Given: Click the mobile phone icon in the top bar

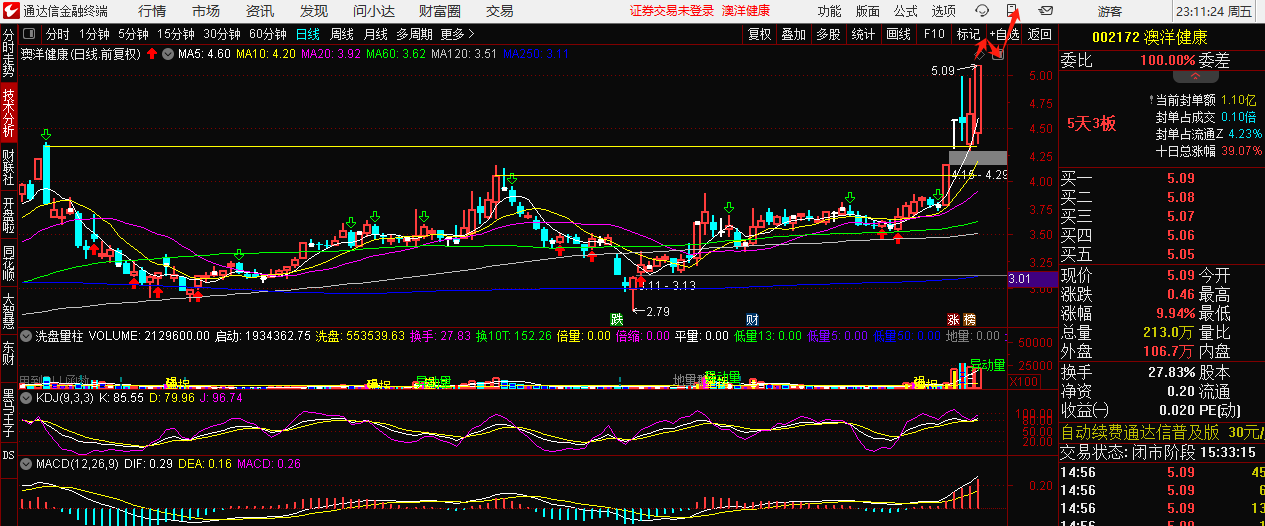Looking at the screenshot, I should (1012, 11).
